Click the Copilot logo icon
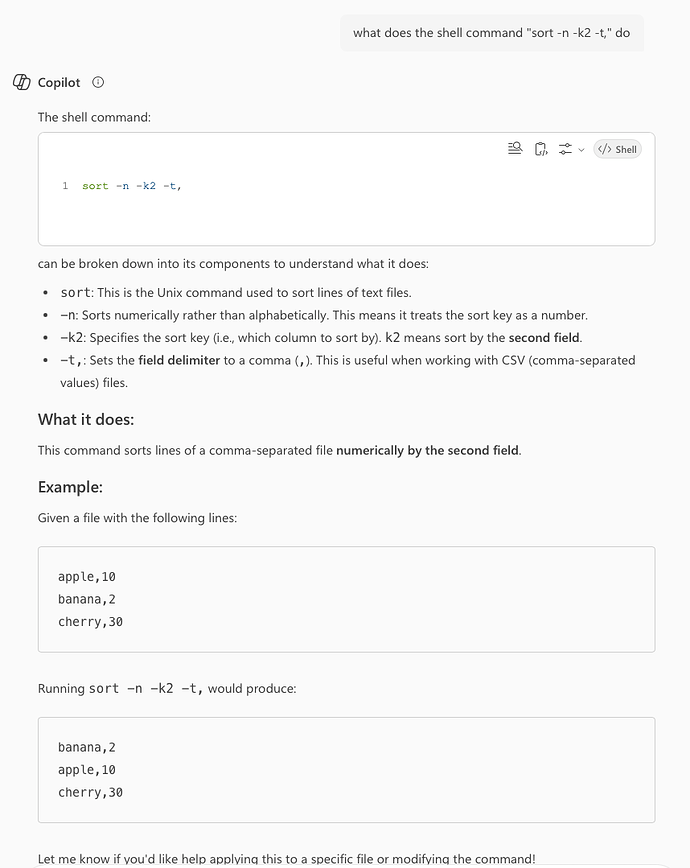The image size is (690, 868). point(21,82)
